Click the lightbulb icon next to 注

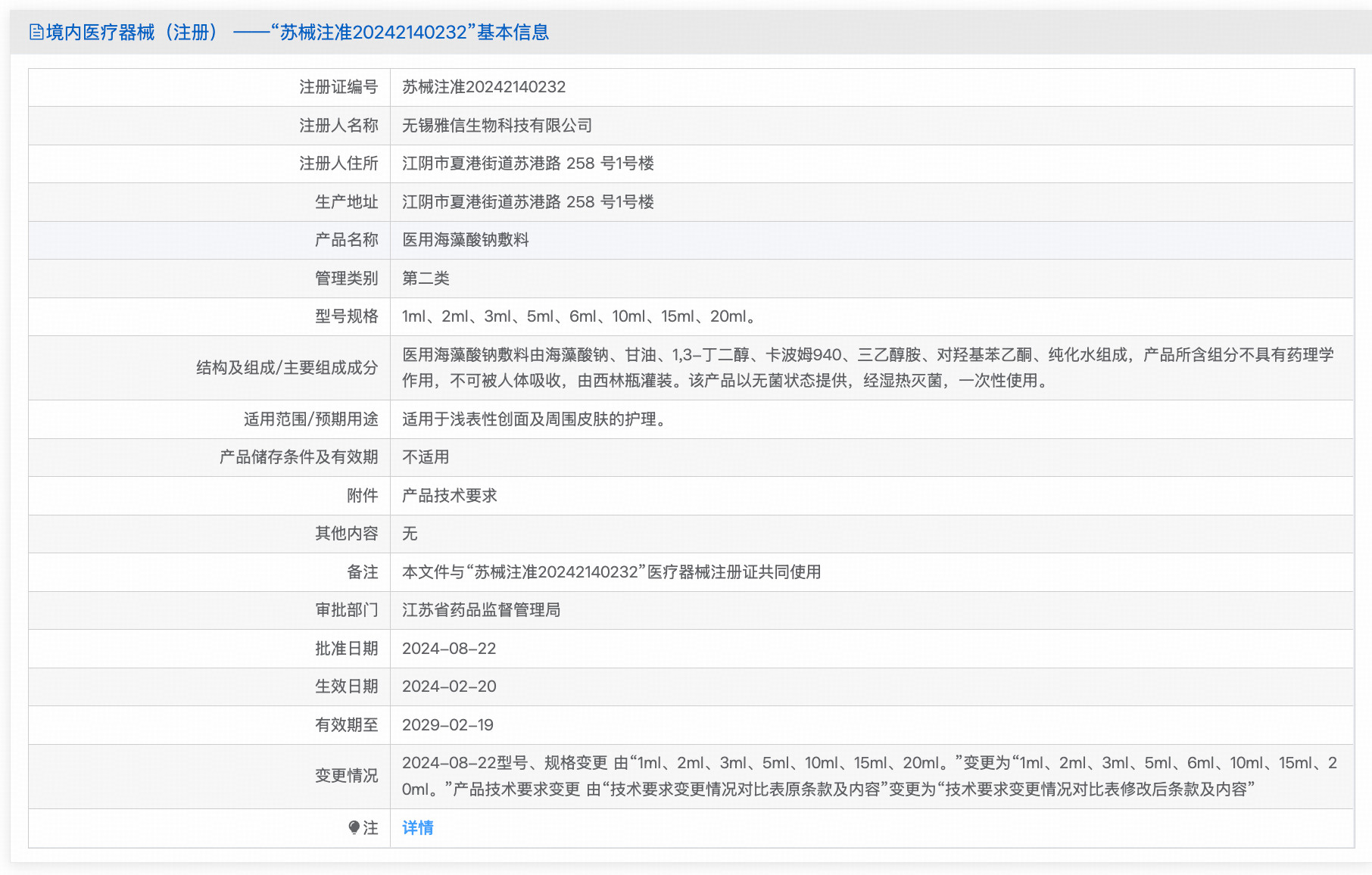pyautogui.click(x=354, y=827)
